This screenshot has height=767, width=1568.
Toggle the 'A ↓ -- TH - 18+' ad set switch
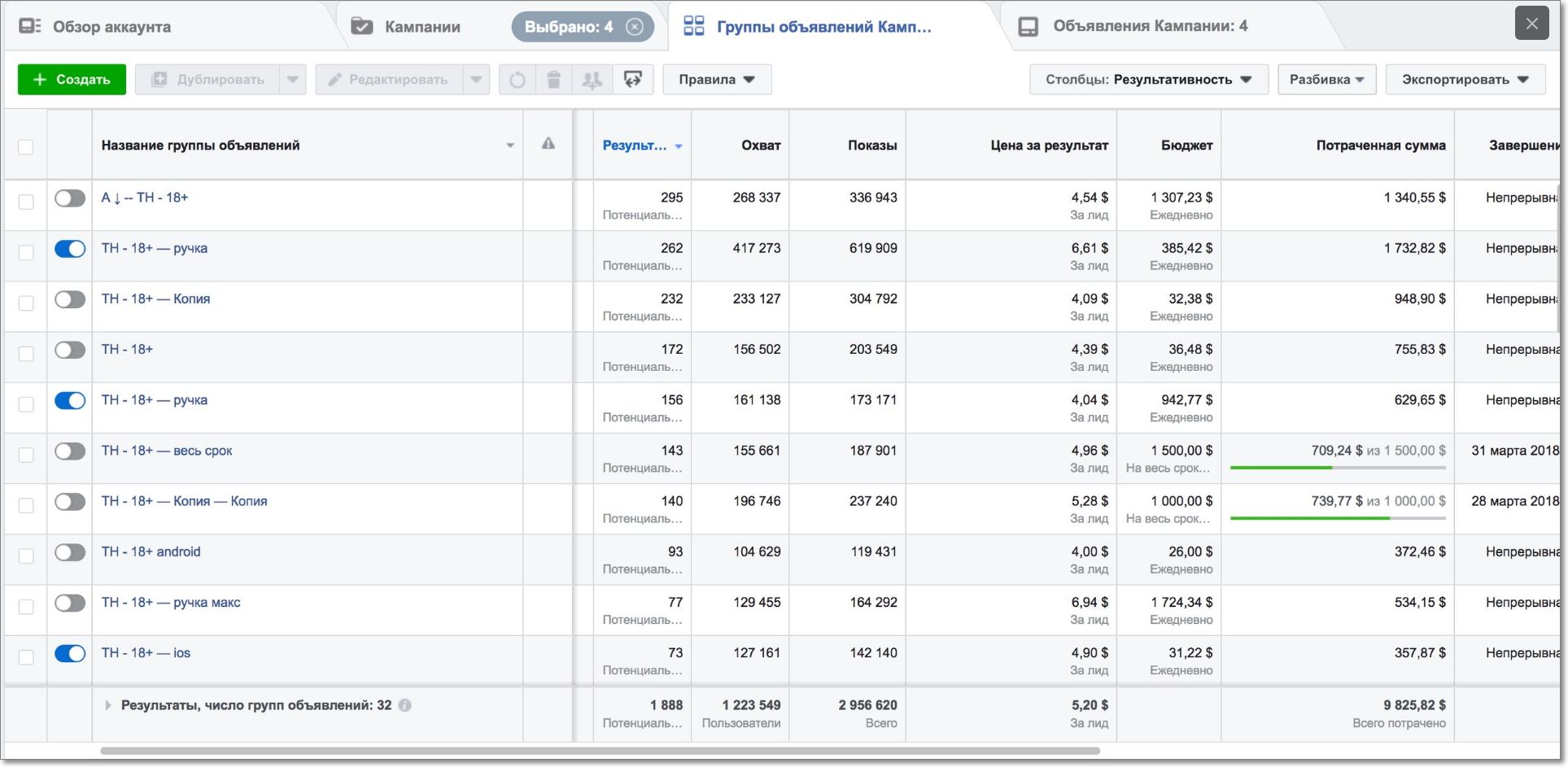pos(70,198)
